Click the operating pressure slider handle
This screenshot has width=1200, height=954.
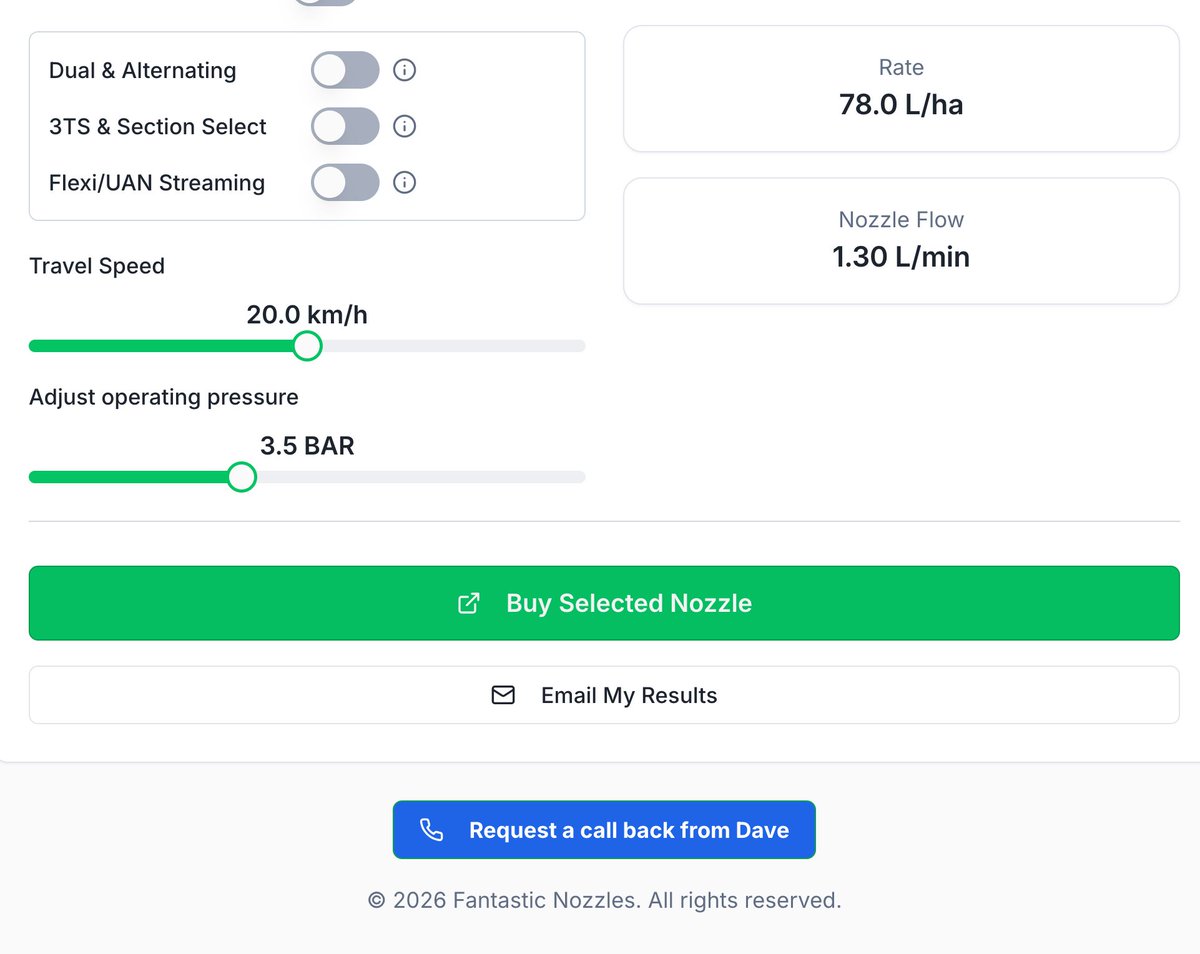click(x=241, y=477)
